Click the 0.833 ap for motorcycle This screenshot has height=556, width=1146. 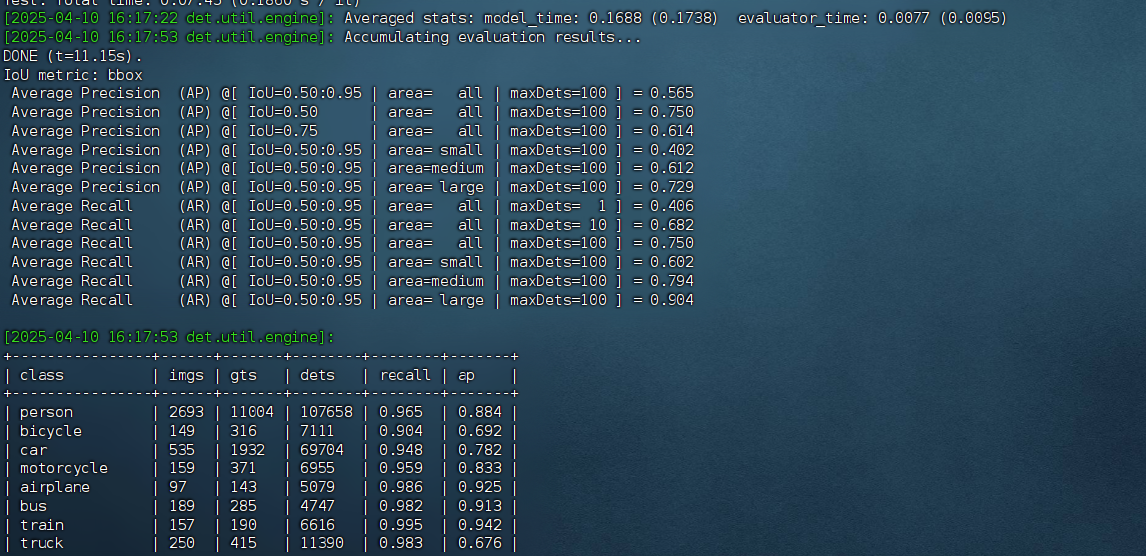(x=479, y=468)
